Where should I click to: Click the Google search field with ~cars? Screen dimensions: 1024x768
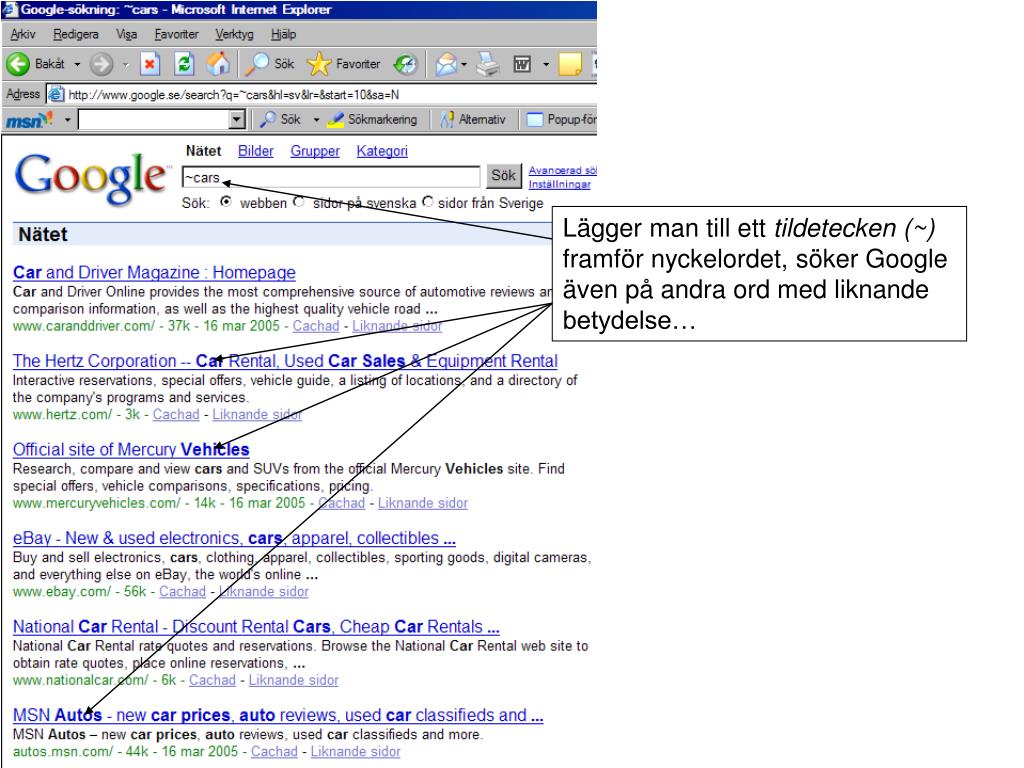[331, 177]
